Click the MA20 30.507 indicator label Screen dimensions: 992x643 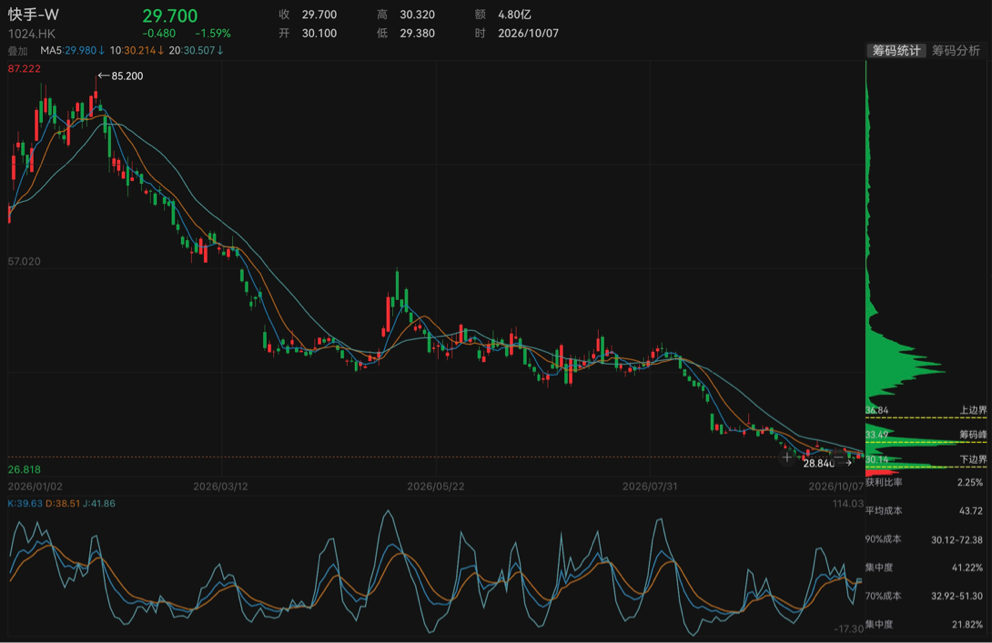click(196, 50)
